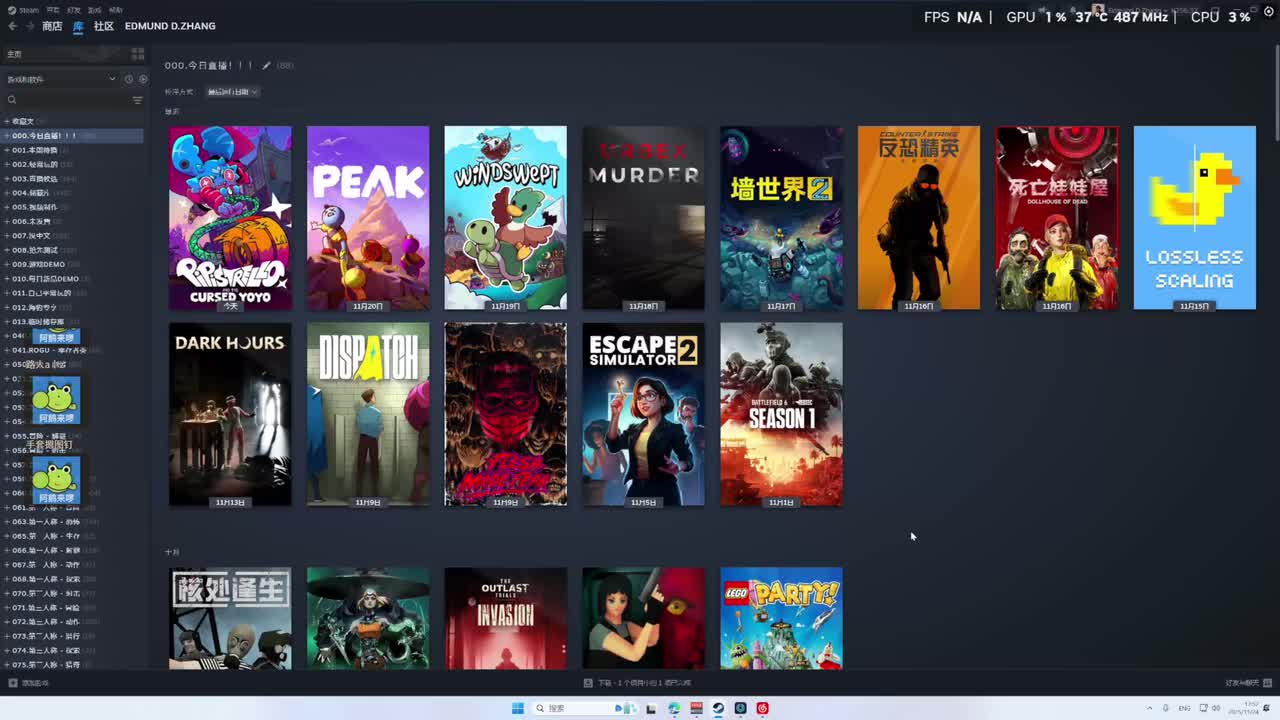Open The Outlast Trials Invasion cover
The width and height of the screenshot is (1280, 720).
pyautogui.click(x=505, y=618)
